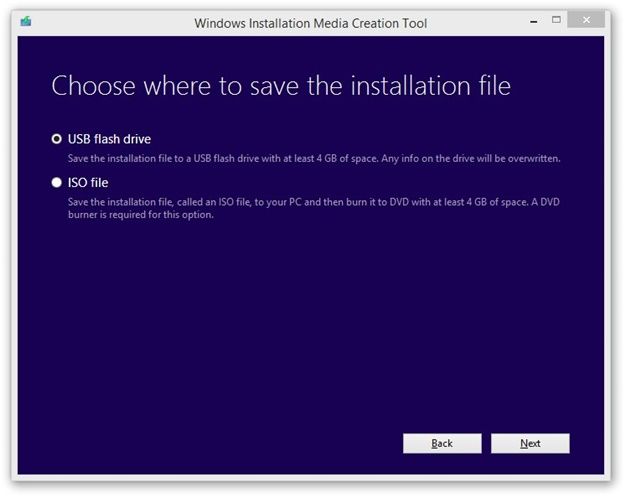This screenshot has height=497, width=625.
Task: Select the ISO file radio button
Action: click(57, 182)
